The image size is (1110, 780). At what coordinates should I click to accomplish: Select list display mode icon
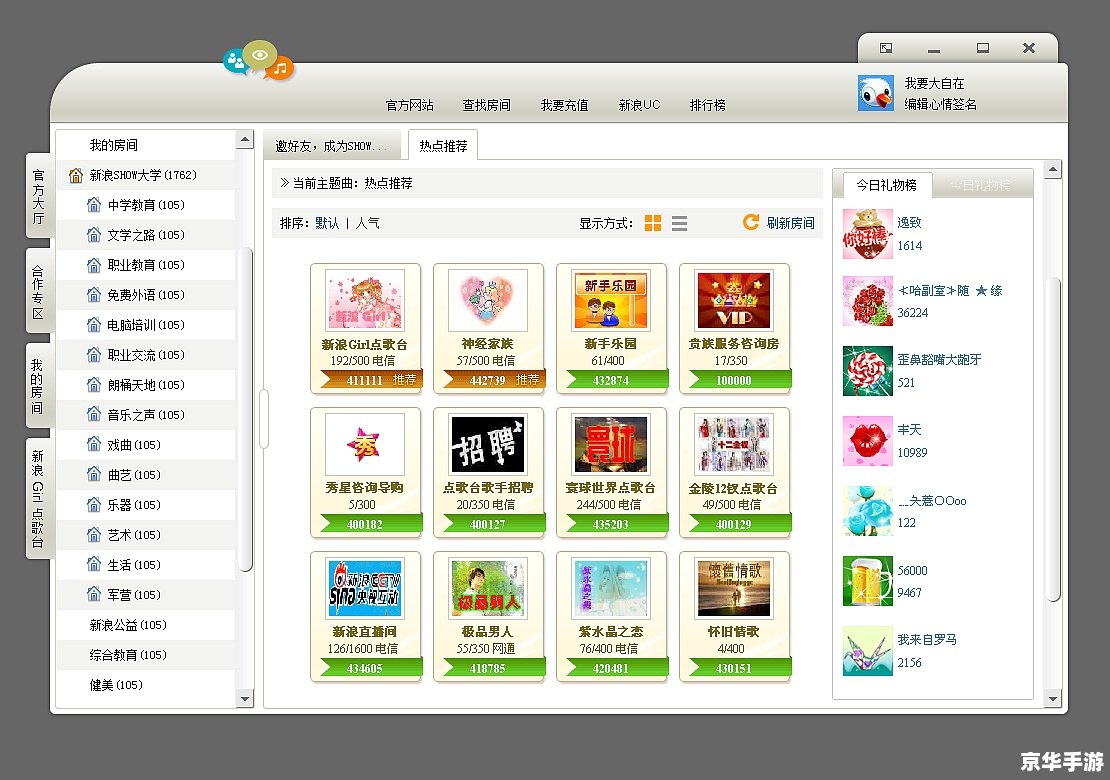[680, 223]
